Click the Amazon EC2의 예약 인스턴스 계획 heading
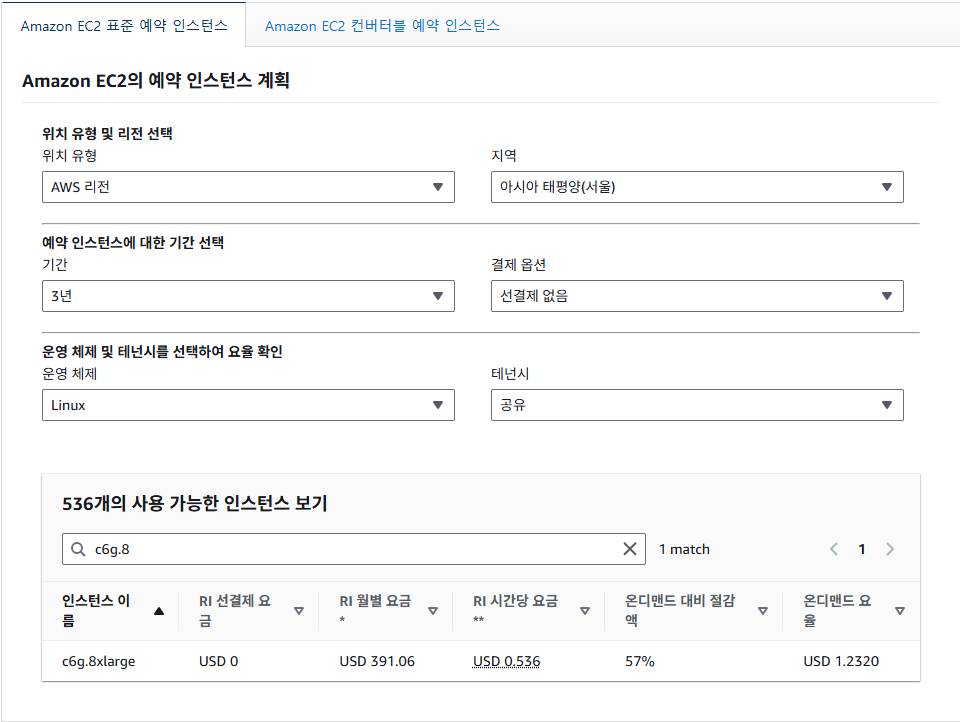Viewport: 960px width, 722px height. point(156,80)
